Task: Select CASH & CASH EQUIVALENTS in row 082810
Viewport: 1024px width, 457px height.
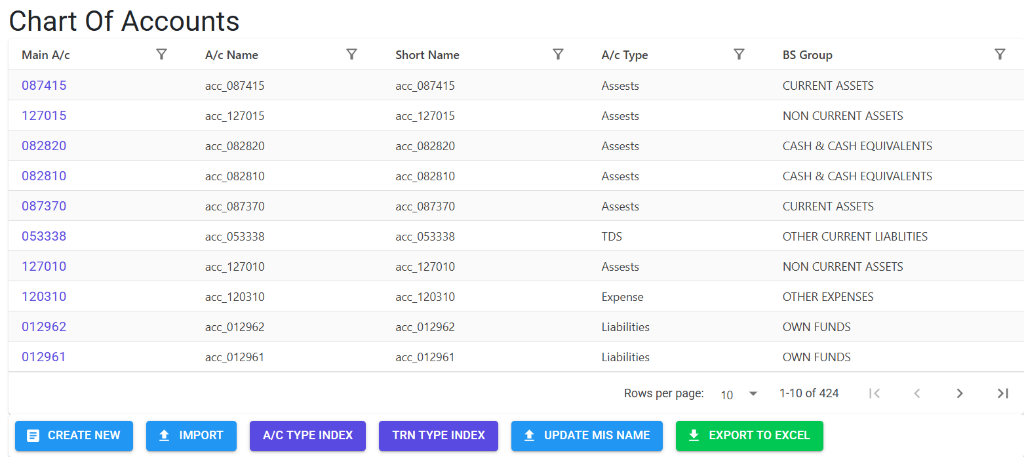Action: pos(857,176)
